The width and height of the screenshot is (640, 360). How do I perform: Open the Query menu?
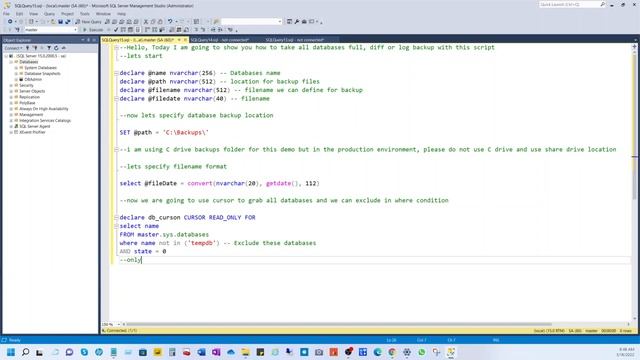click(49, 14)
